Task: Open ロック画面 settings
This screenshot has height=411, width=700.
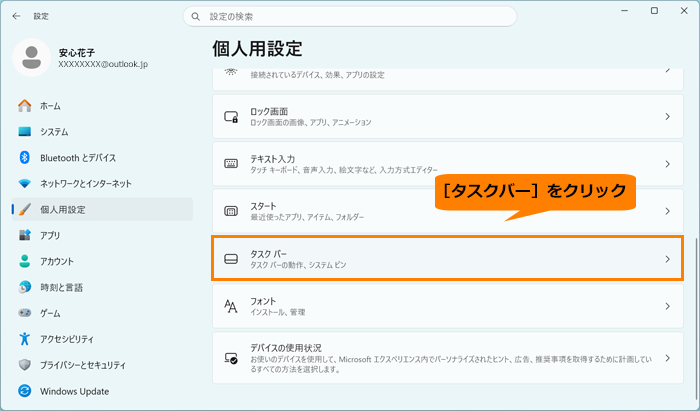Action: tap(448, 116)
